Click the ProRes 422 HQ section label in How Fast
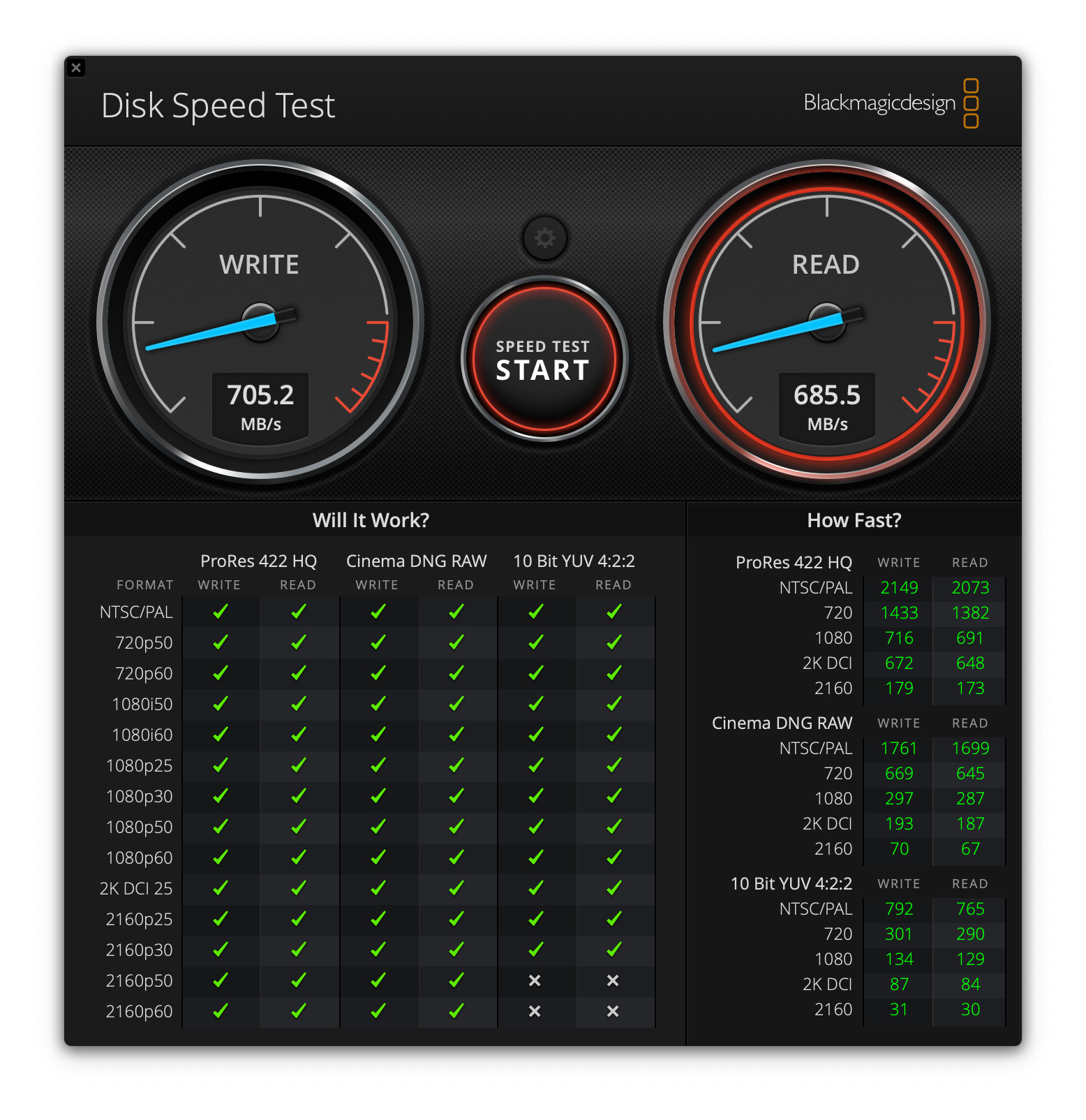 click(794, 563)
